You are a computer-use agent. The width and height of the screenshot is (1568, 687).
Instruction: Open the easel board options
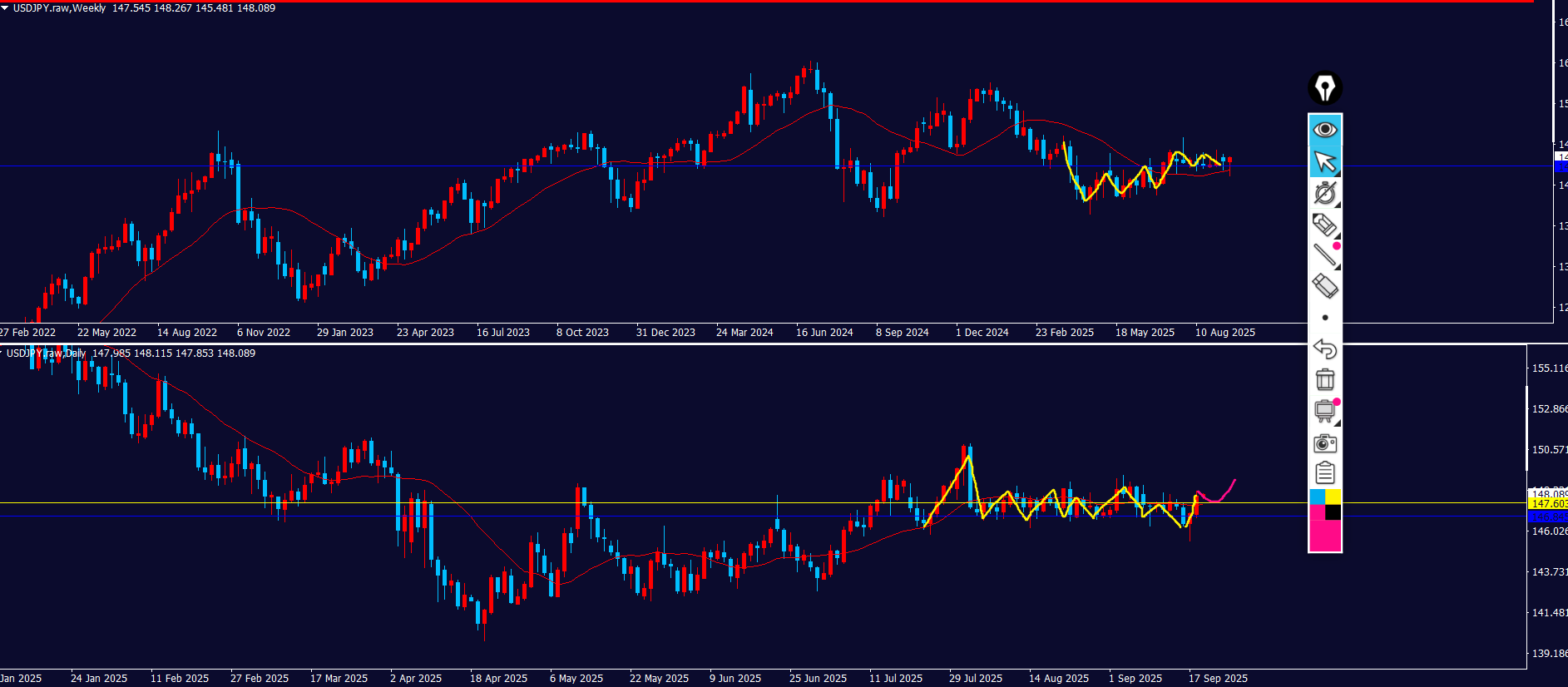coord(1324,411)
